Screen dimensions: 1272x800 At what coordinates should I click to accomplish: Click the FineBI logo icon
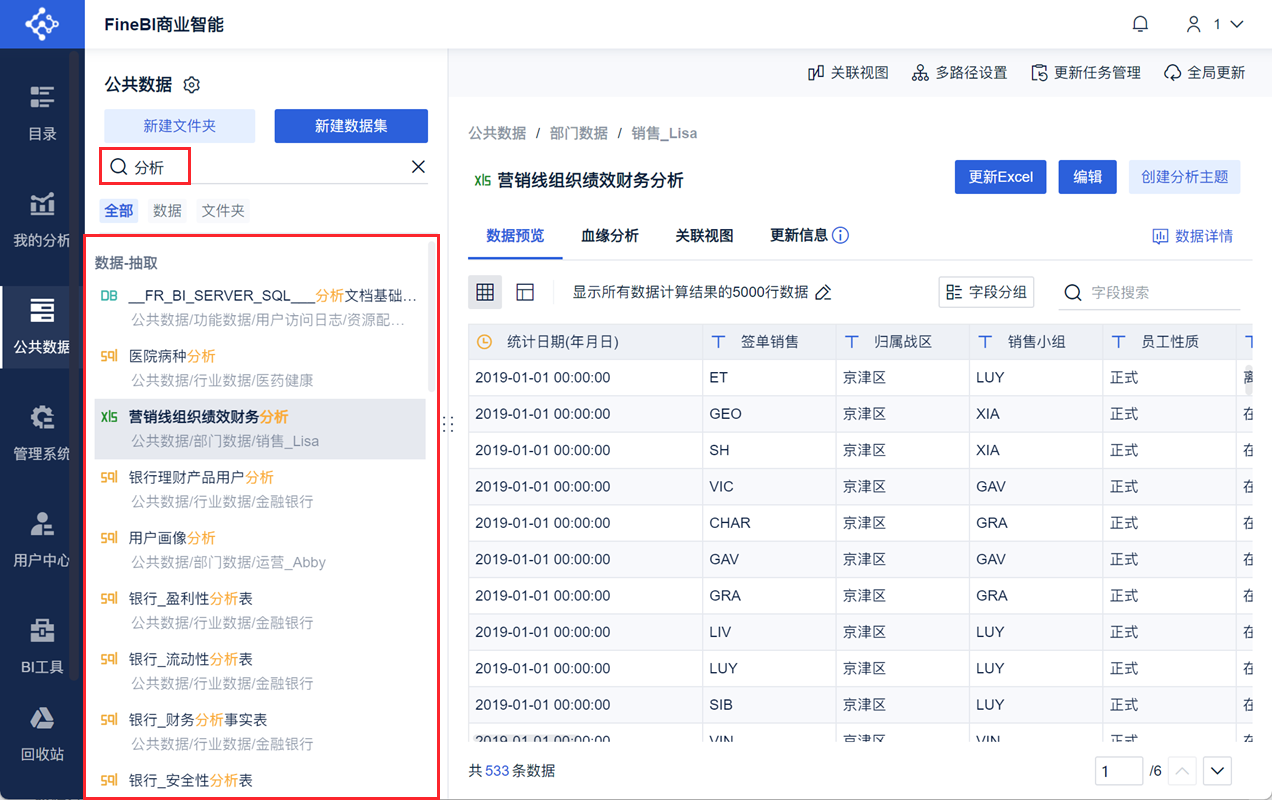tap(41, 24)
